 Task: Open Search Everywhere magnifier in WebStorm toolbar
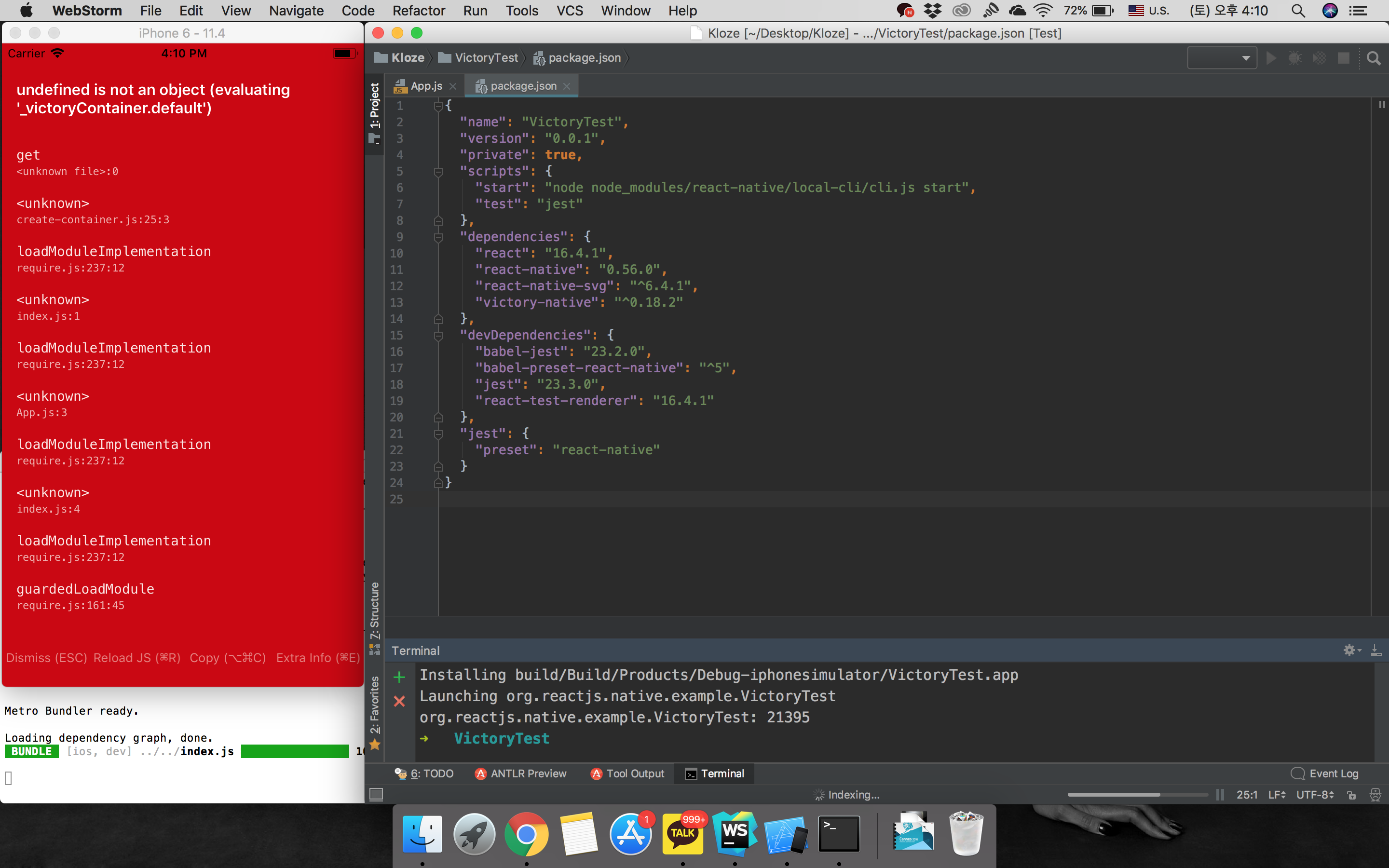tap(1374, 58)
